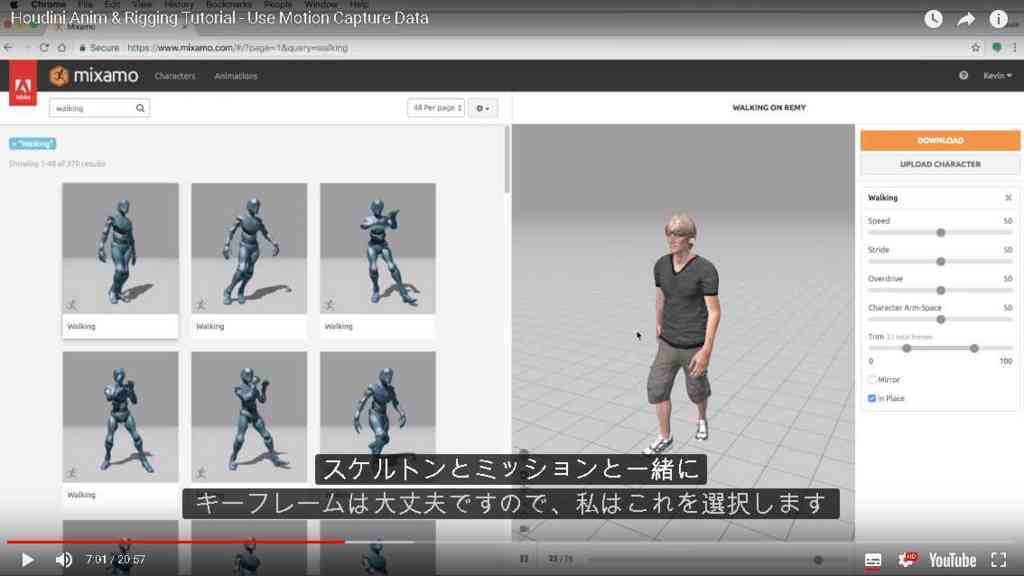This screenshot has height=576, width=1024.
Task: Click the Mixamo logo
Action: pos(94,76)
